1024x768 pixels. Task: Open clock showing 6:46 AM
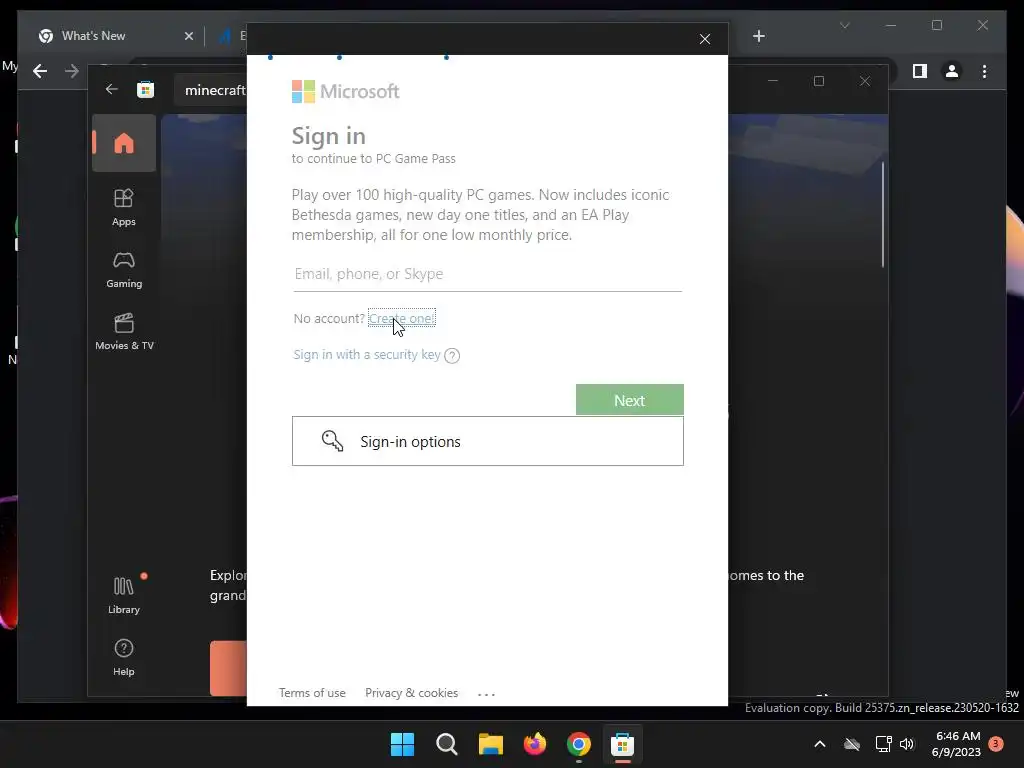coord(956,744)
